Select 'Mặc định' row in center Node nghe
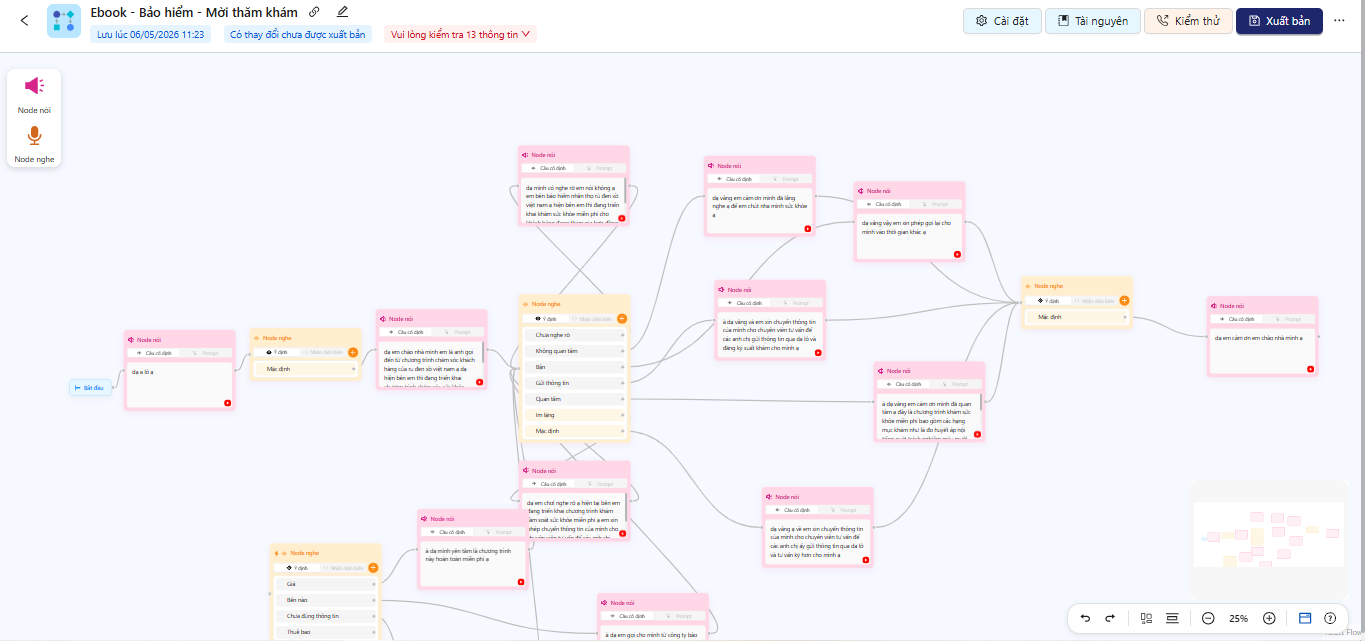 coord(575,431)
